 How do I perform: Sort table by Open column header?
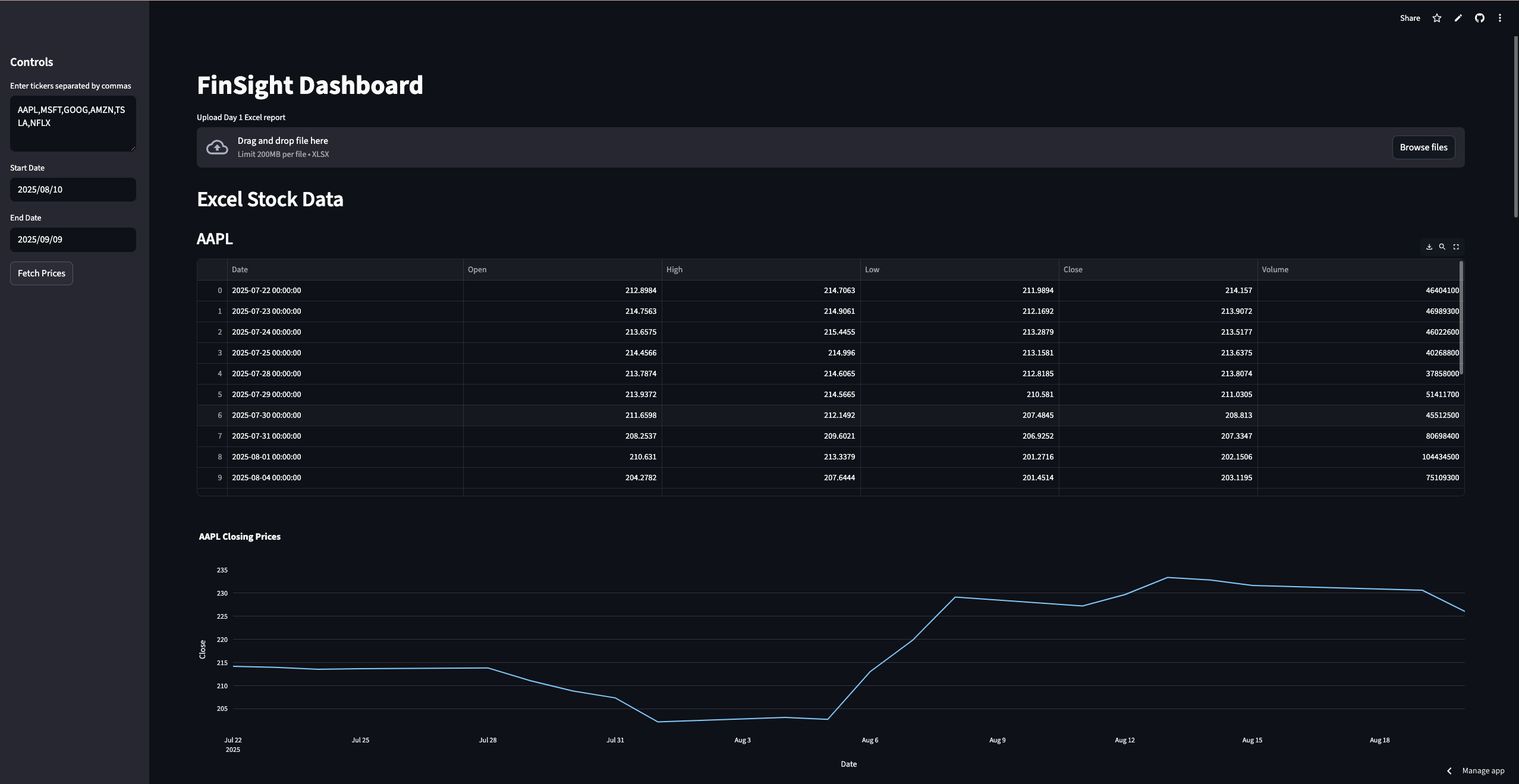(x=562, y=270)
